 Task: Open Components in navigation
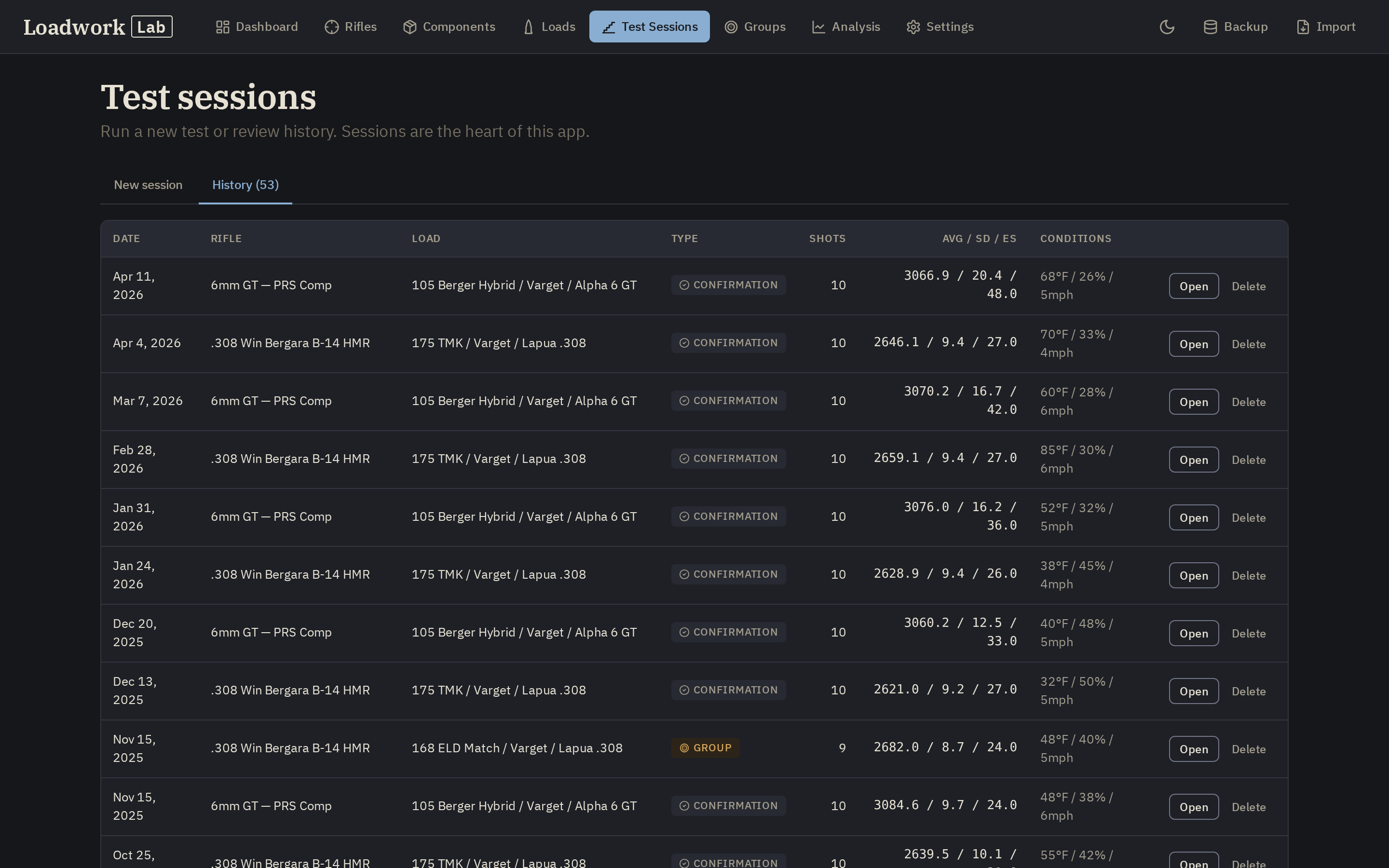click(449, 27)
